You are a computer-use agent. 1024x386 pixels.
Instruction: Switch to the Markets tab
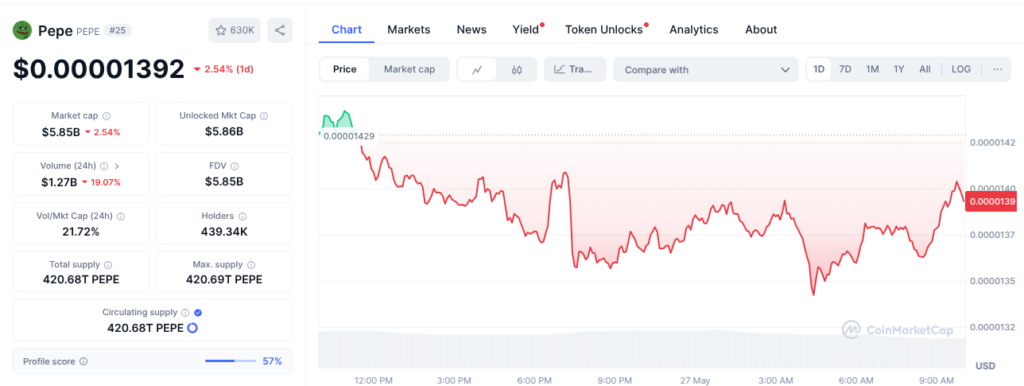point(409,29)
